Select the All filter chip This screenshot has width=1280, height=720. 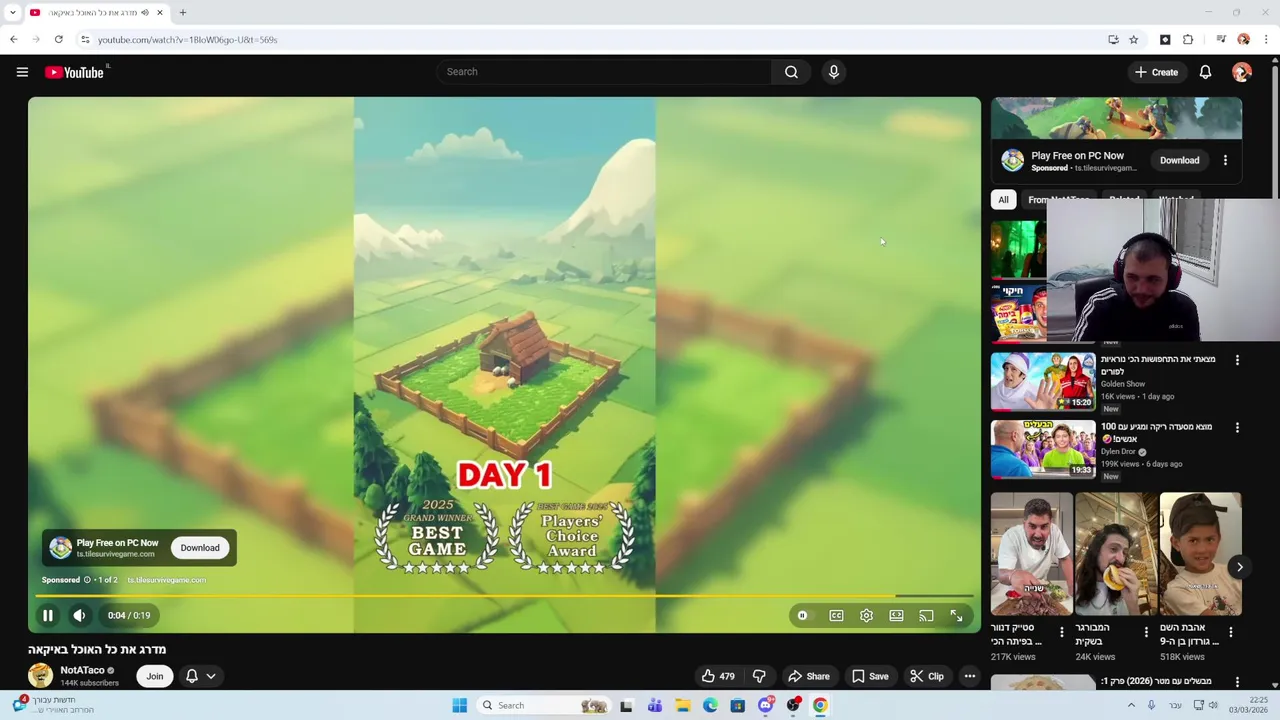pyautogui.click(x=1003, y=199)
